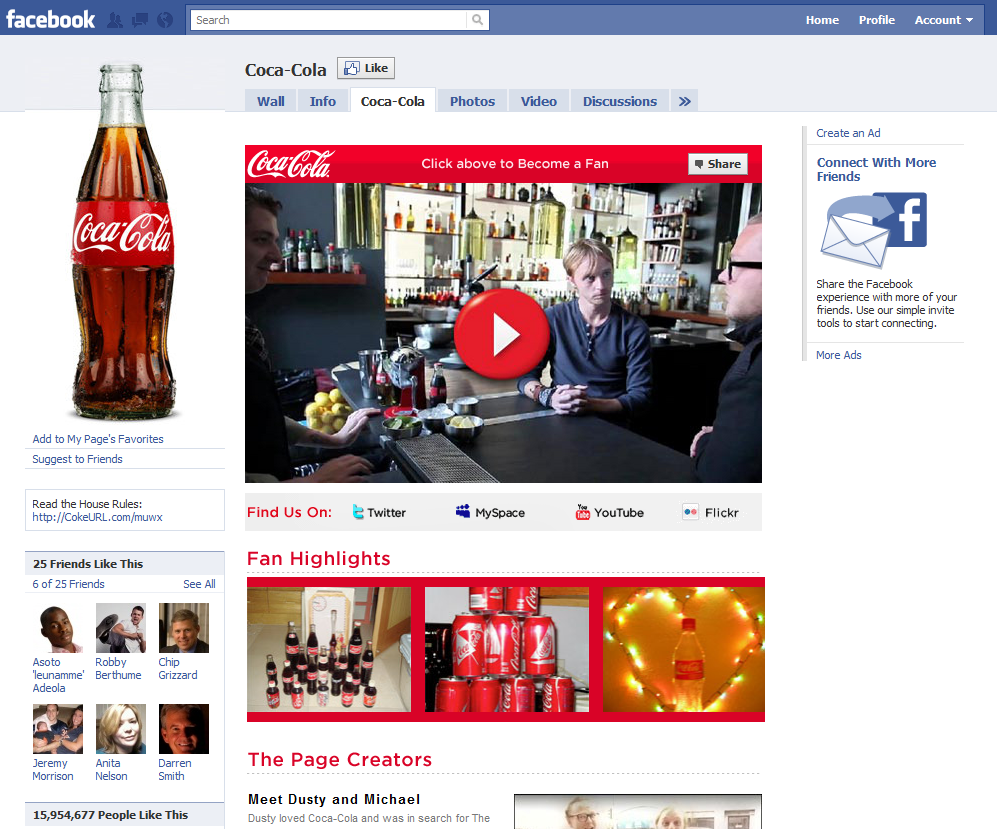Open Jeremy Morrison's profile photo

(x=58, y=729)
